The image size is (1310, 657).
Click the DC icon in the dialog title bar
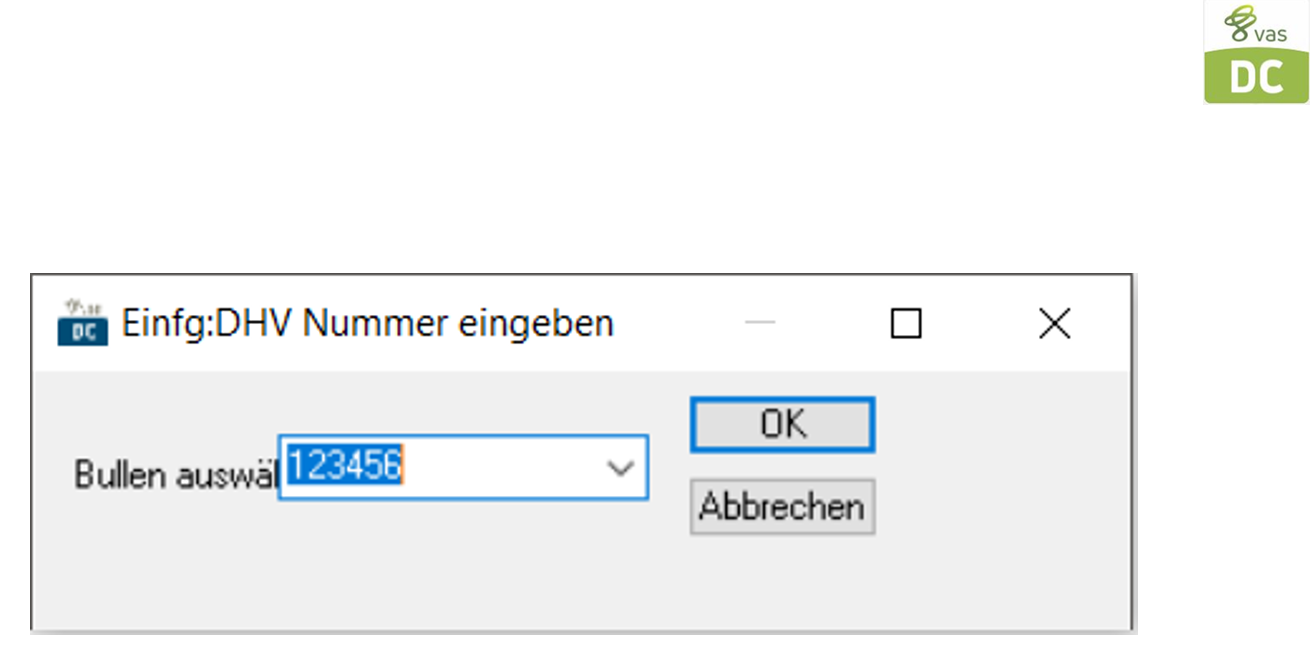click(x=83, y=322)
